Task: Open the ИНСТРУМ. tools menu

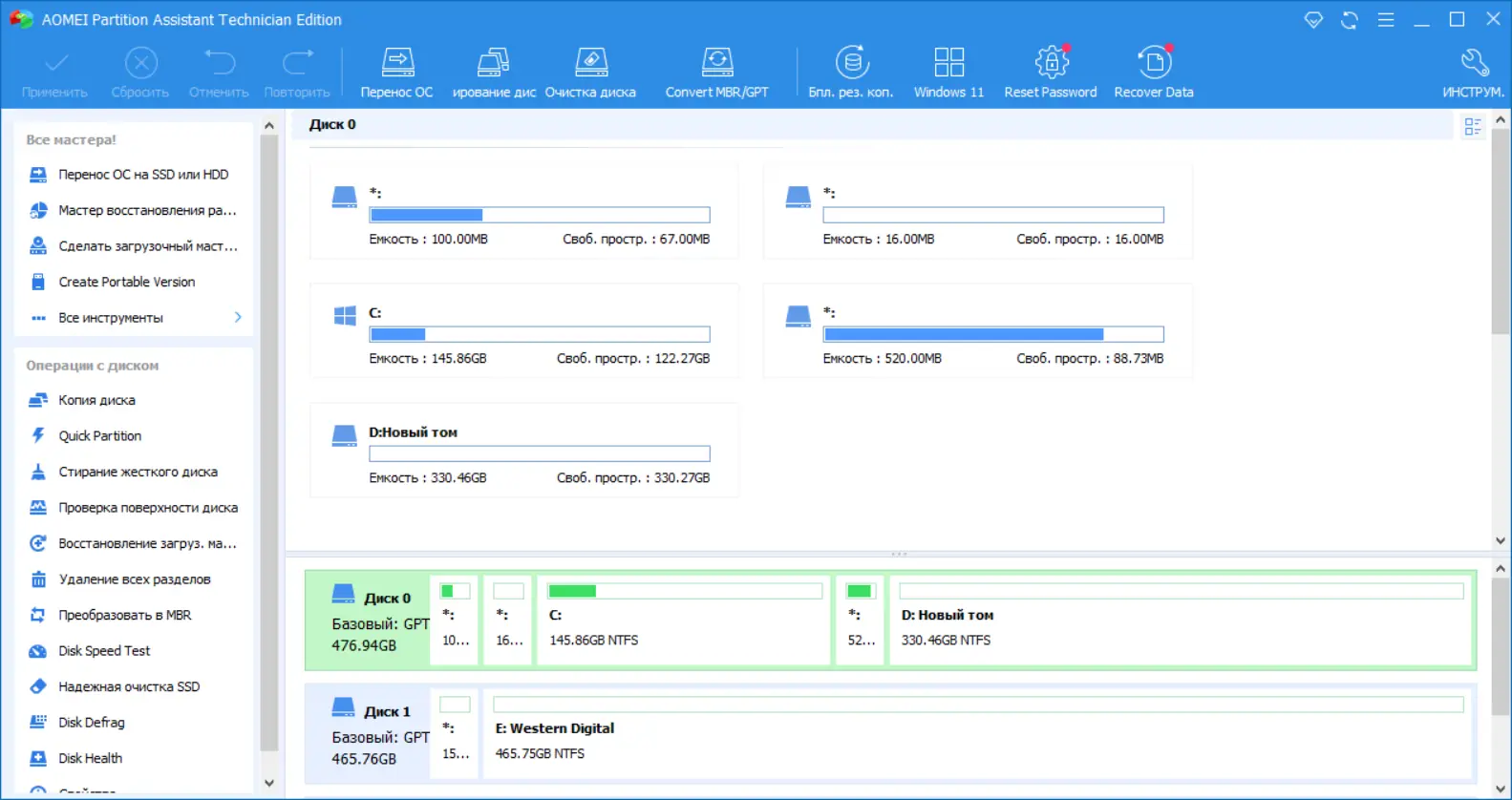Action: pyautogui.click(x=1473, y=73)
